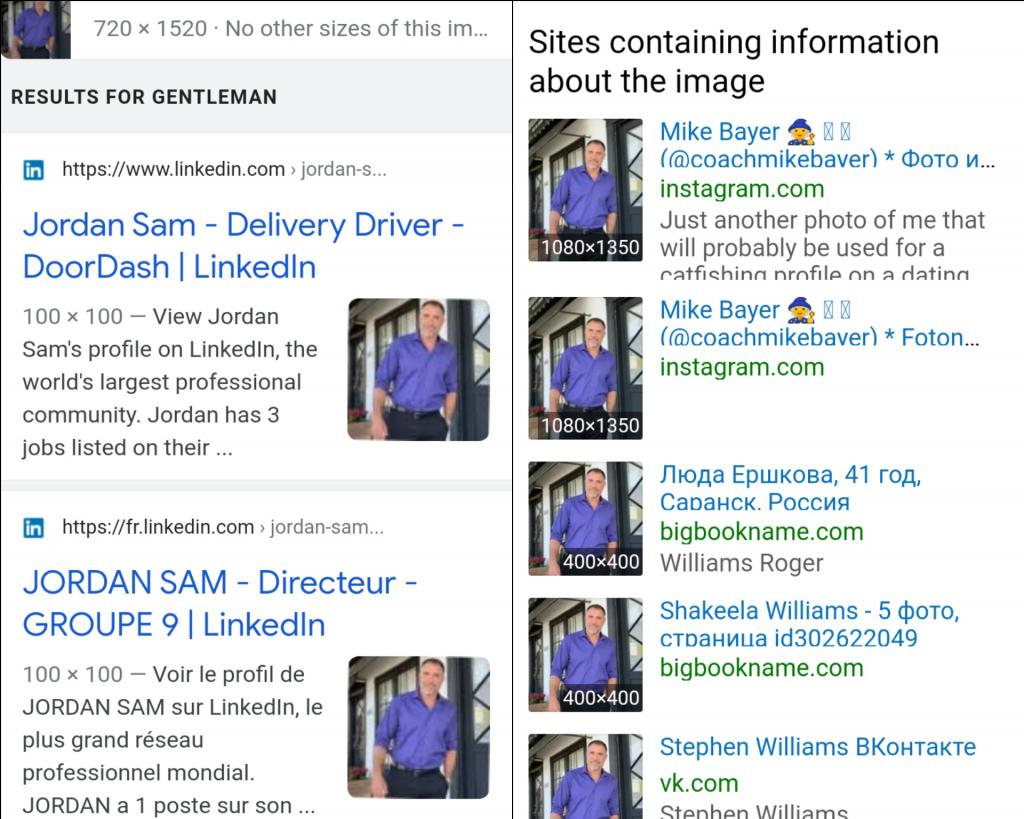Click the LinkedIn icon beside fr.linkedin.com URL

[x=33, y=528]
